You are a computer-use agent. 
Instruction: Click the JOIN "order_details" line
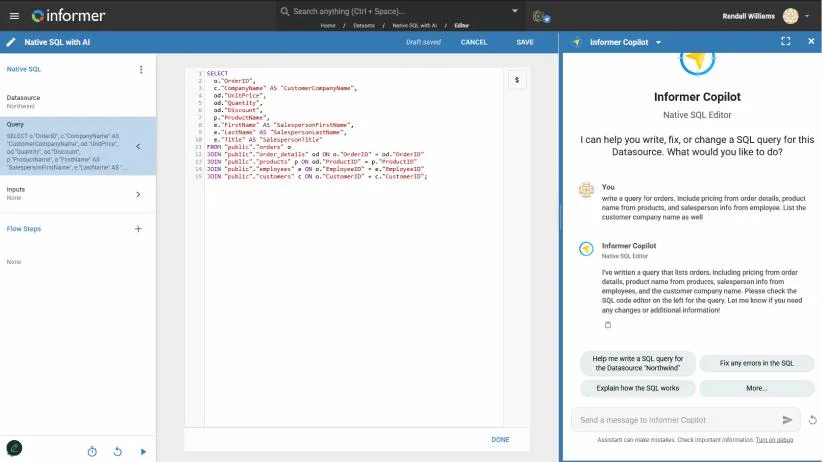(315, 154)
